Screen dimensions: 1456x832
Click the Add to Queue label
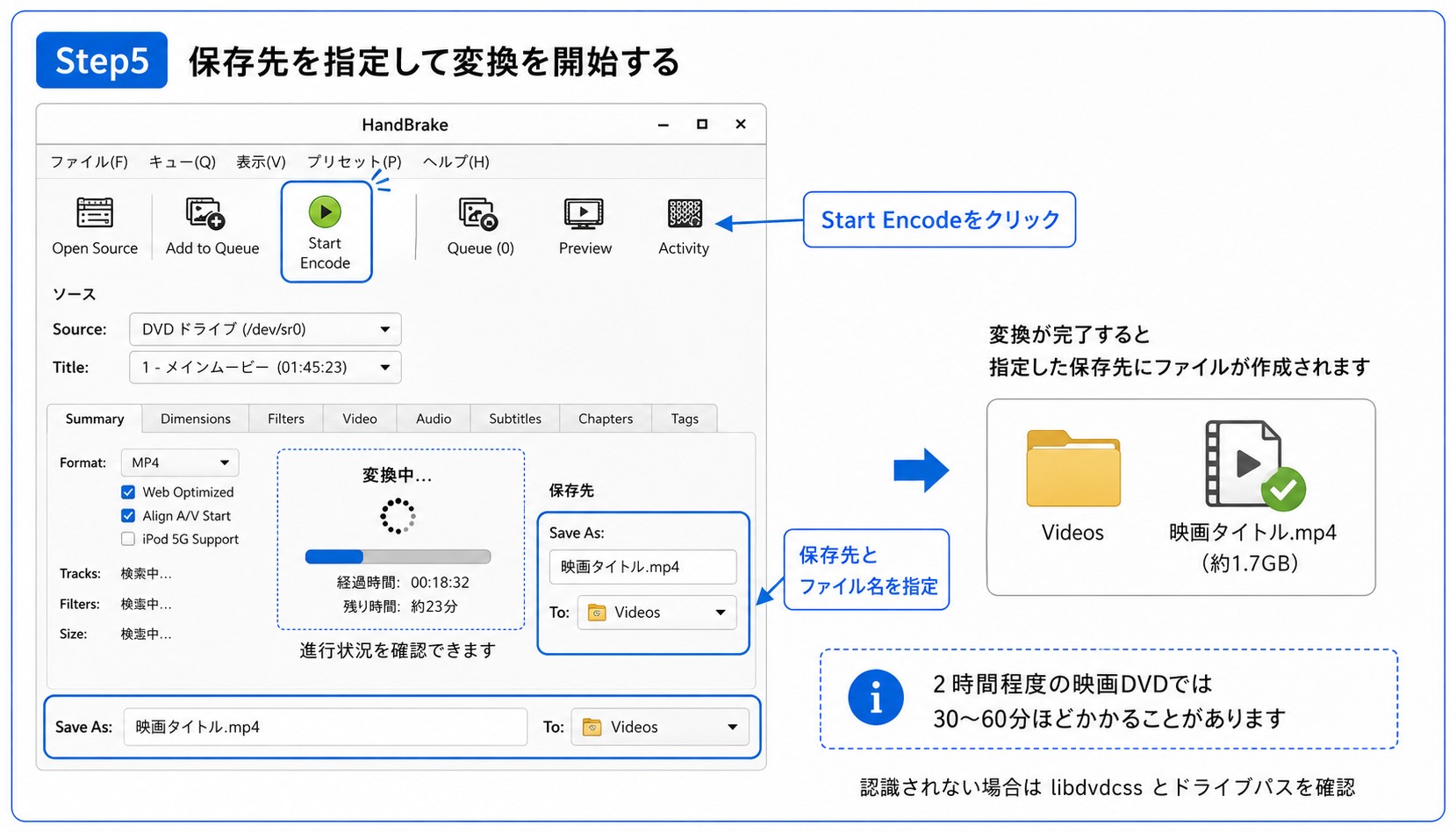212,248
